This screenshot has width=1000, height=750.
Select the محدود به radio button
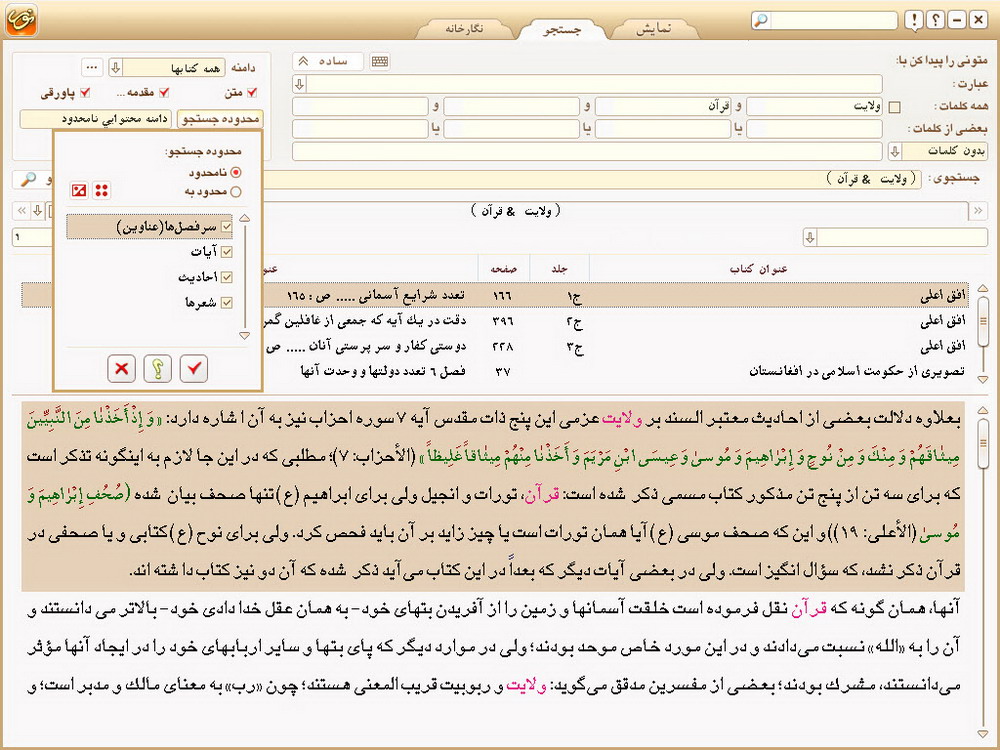[236, 191]
